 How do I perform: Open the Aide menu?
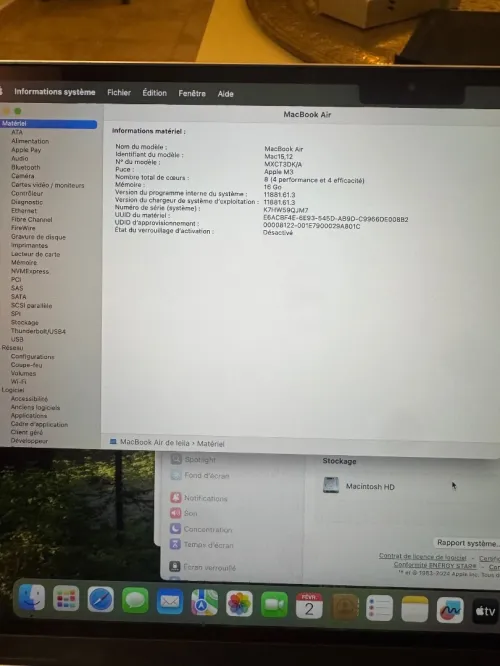[x=226, y=94]
